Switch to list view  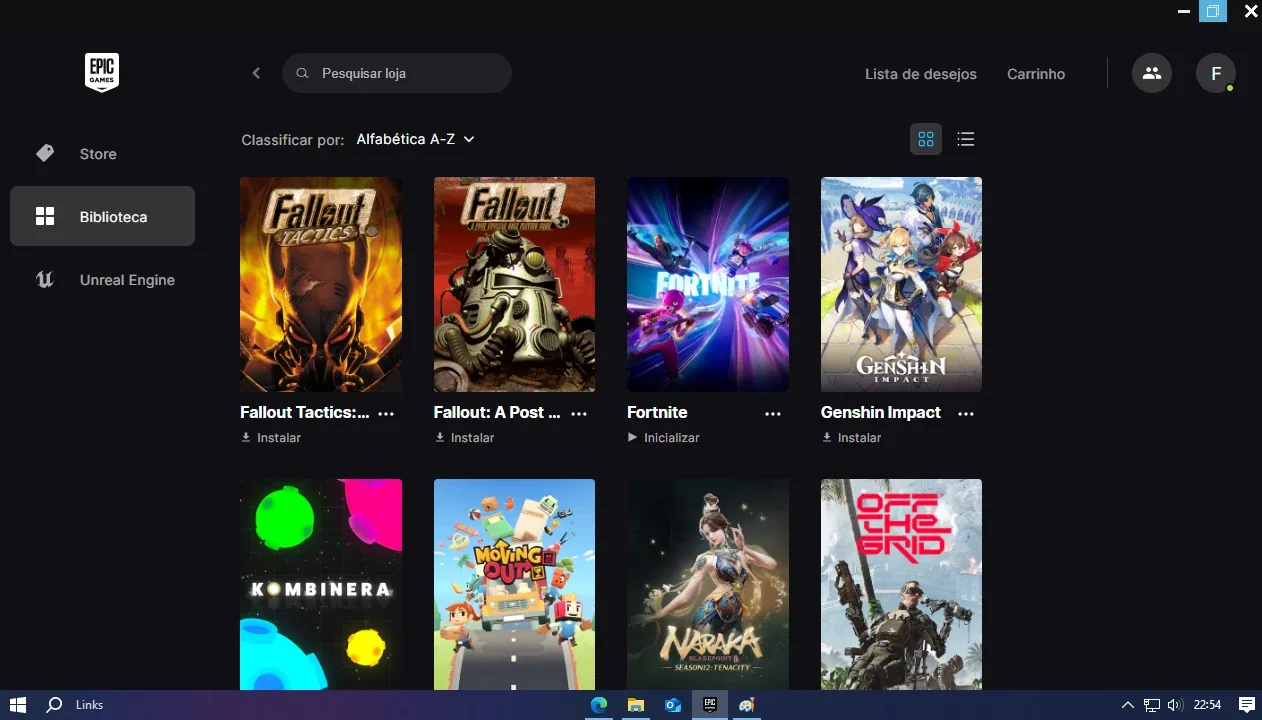pyautogui.click(x=965, y=139)
